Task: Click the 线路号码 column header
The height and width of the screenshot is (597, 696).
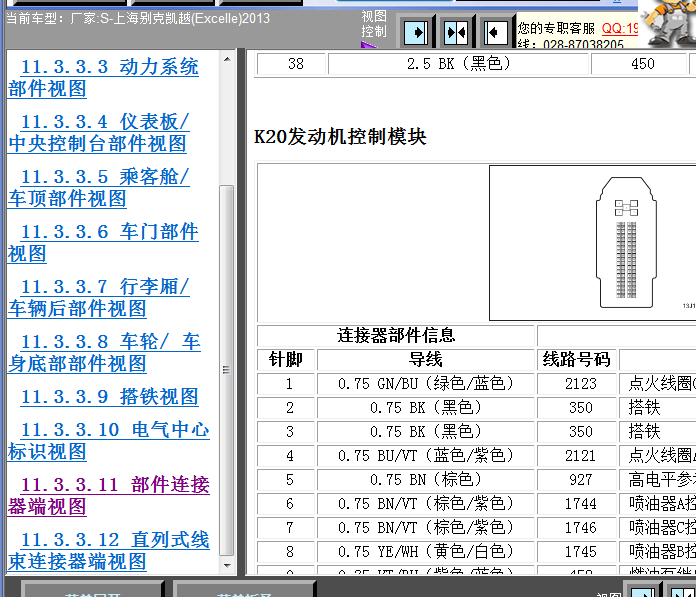Action: point(577,360)
